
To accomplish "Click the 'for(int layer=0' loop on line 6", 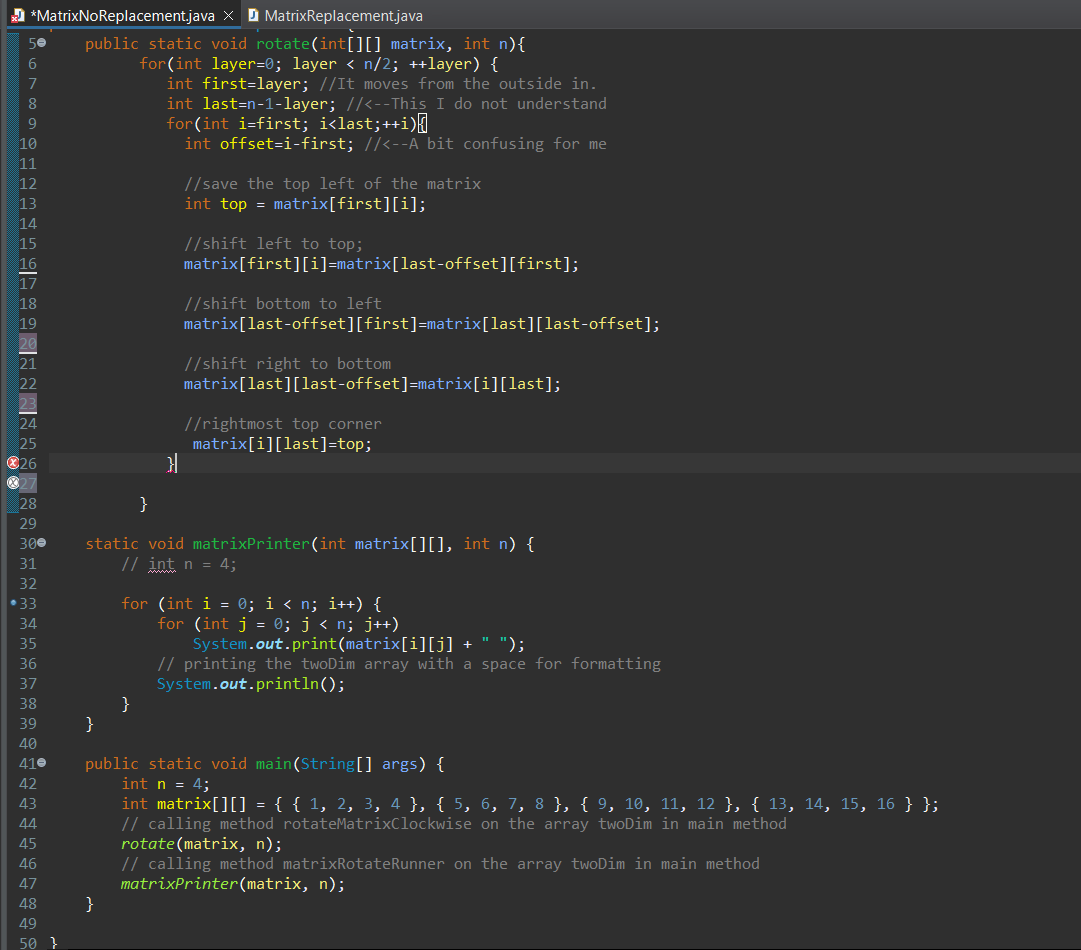I will (x=319, y=64).
